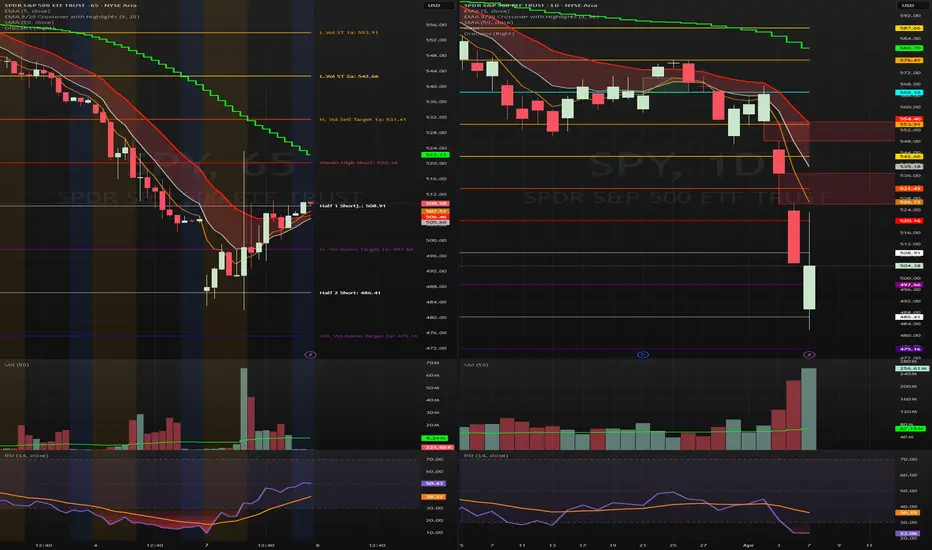Click latest green daily candle on right chart
This screenshot has width=932, height=550.
[x=809, y=287]
